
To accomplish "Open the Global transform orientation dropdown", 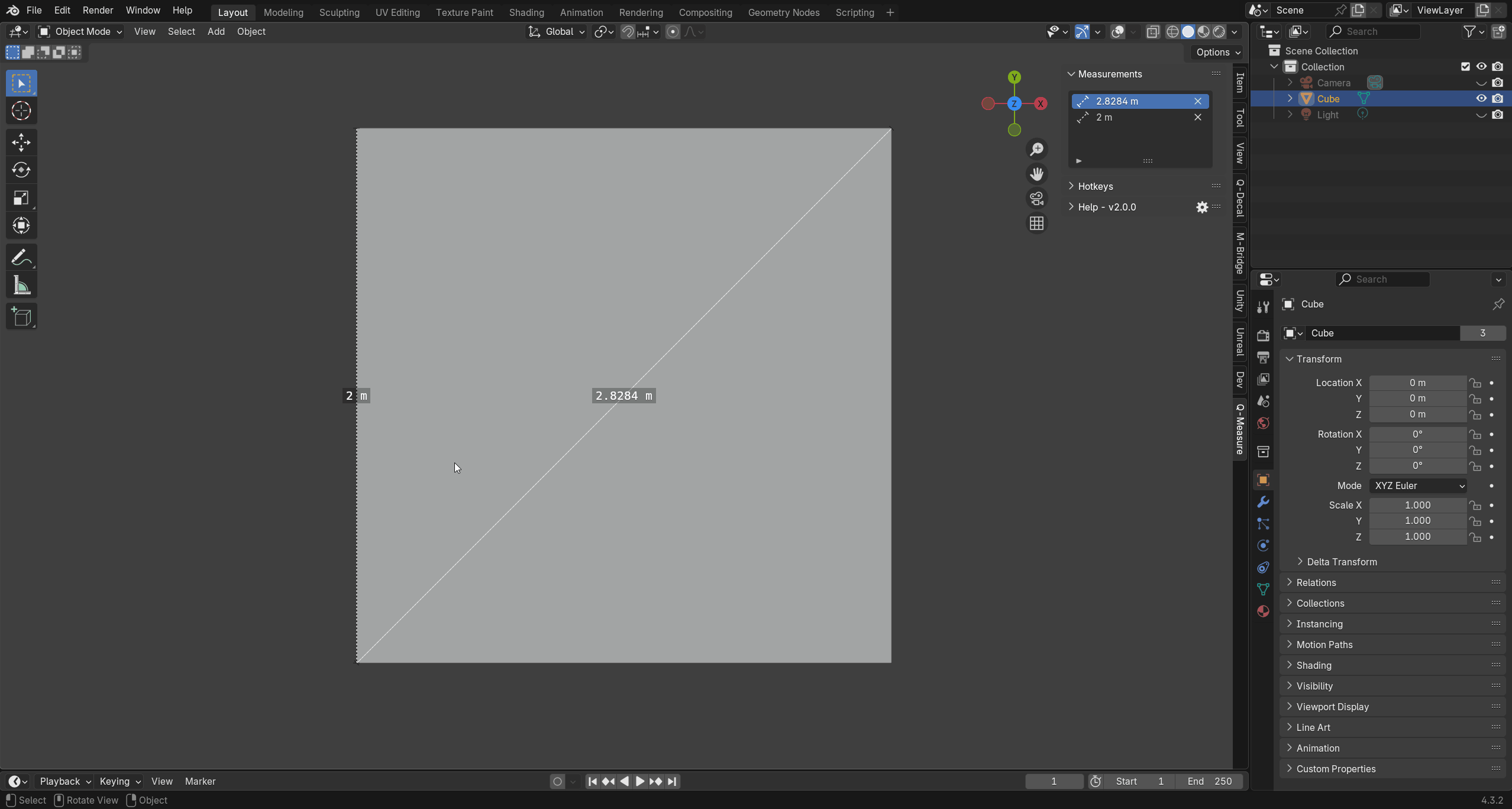I will [x=556, y=32].
